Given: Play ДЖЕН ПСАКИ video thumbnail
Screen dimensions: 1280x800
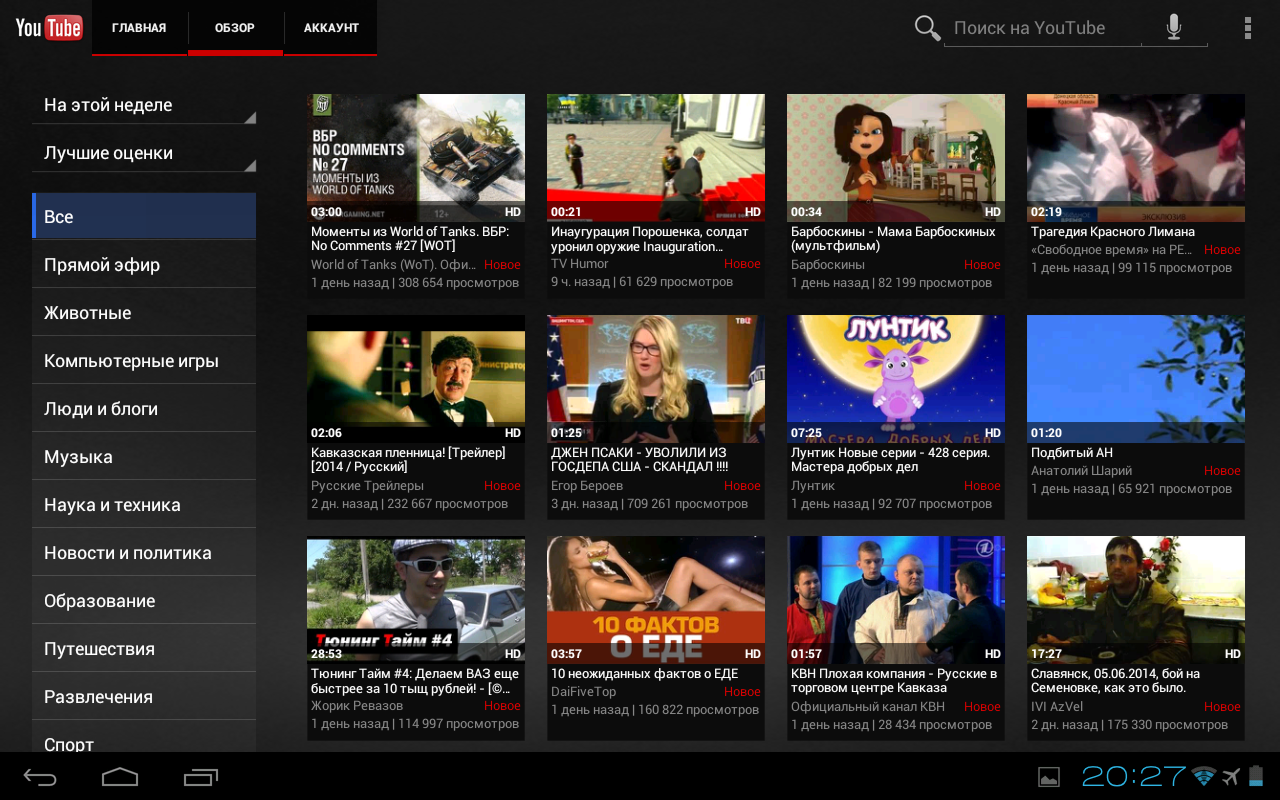Looking at the screenshot, I should [656, 379].
